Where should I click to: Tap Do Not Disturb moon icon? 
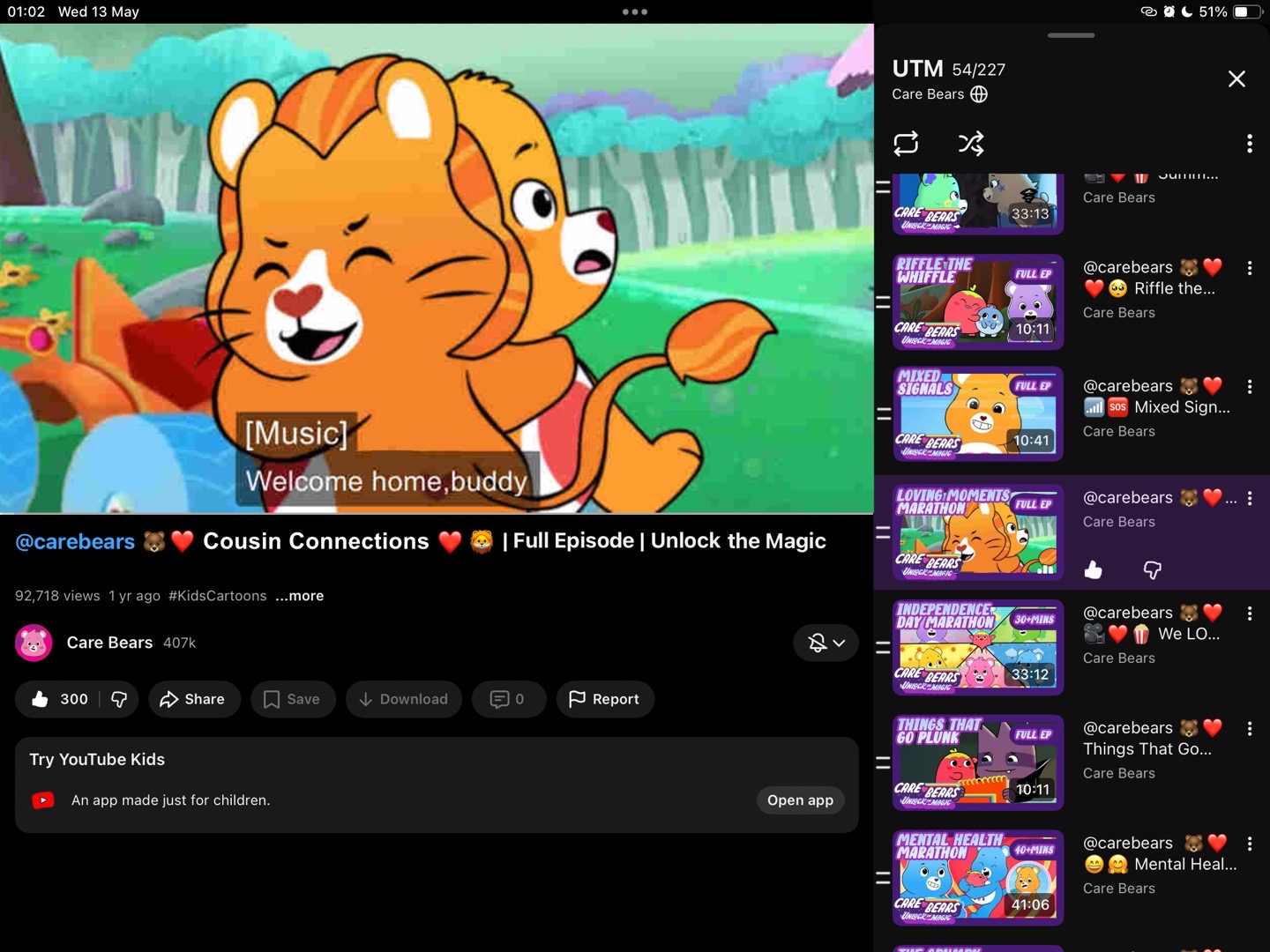pos(1187,11)
